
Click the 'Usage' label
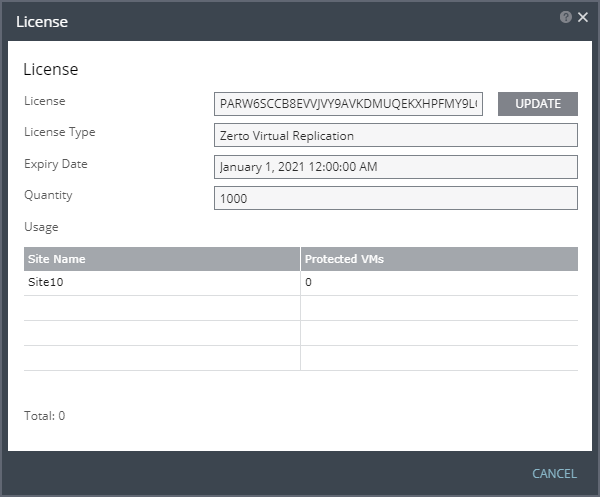pyautogui.click(x=41, y=227)
